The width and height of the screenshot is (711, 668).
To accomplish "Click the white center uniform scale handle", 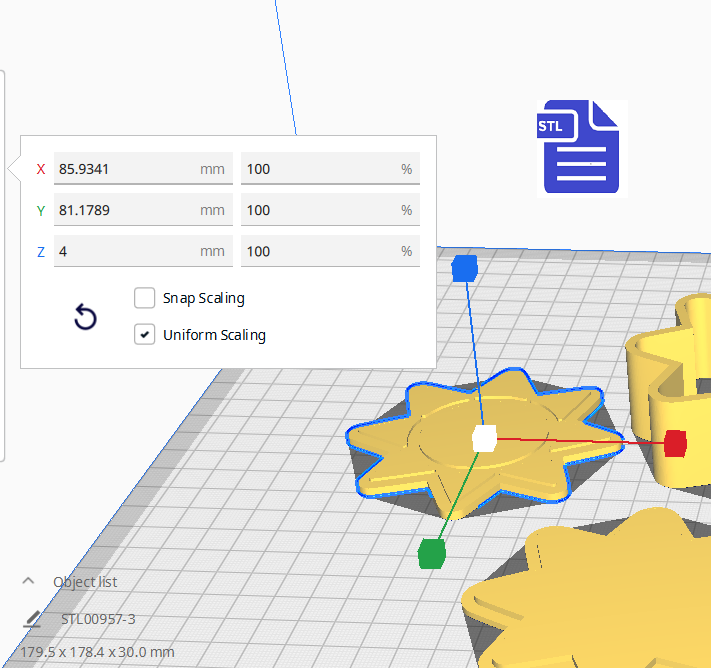I will point(484,438).
